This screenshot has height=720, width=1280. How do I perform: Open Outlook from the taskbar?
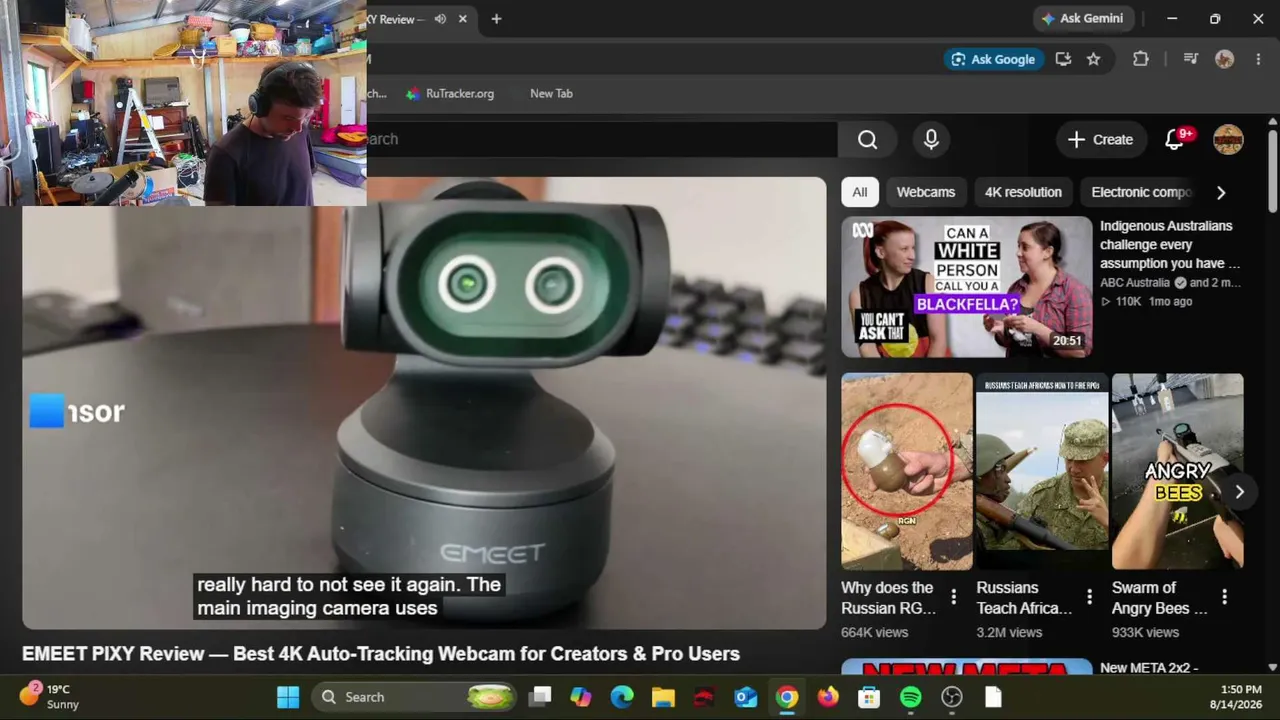click(746, 697)
